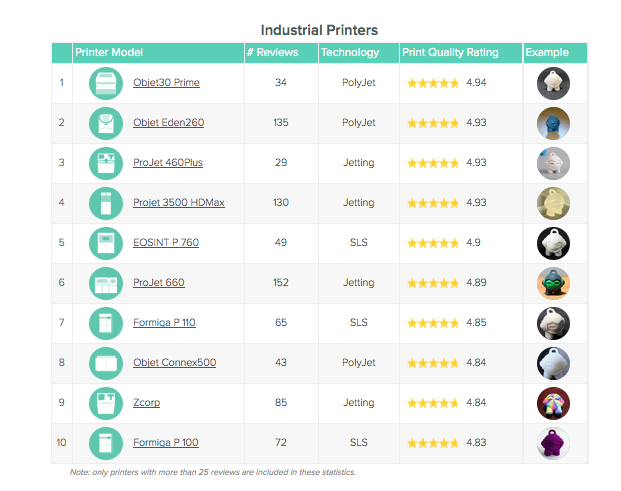This screenshot has height=491, width=621.
Task: Select SLS technology in EOSINT P 760 row
Action: (359, 242)
